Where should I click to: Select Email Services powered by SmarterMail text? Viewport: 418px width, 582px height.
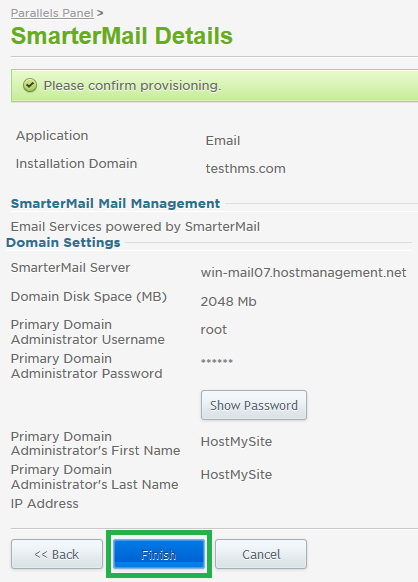[135, 226]
